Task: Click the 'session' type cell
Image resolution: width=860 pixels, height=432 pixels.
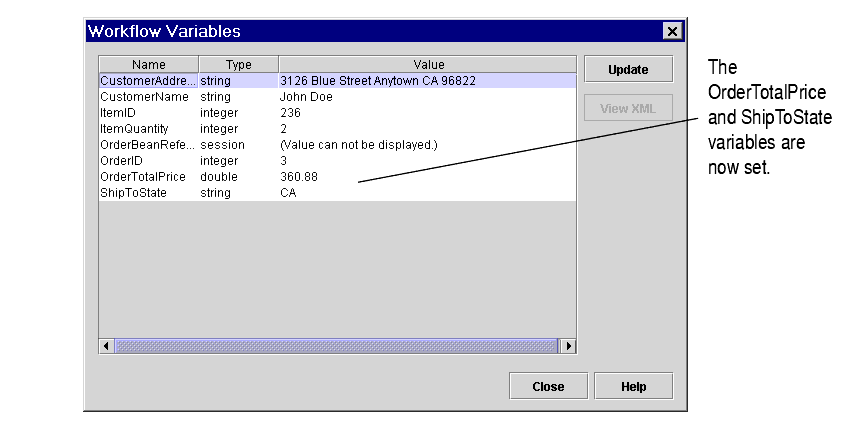Action: (x=222, y=145)
